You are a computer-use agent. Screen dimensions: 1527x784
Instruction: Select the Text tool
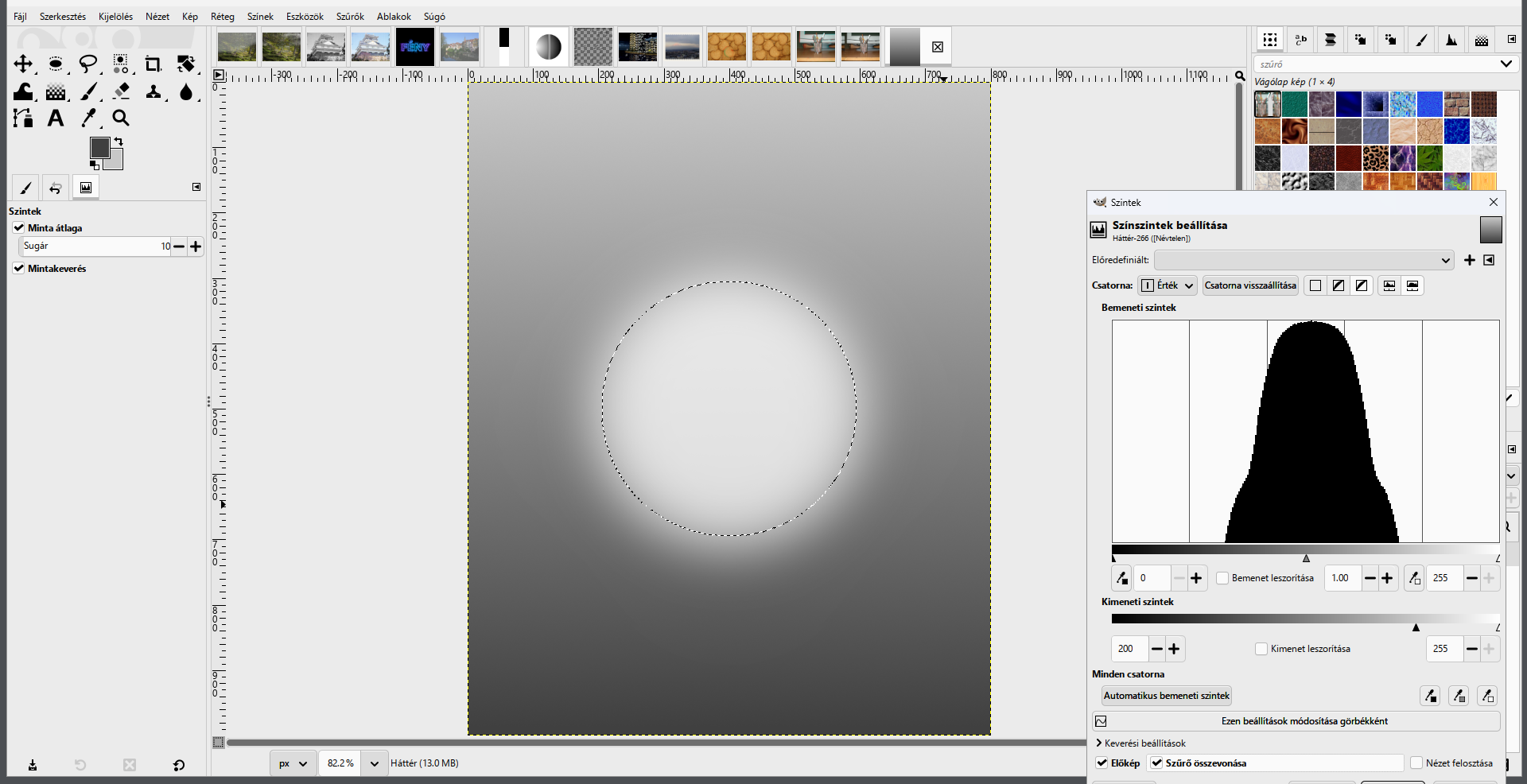tap(56, 118)
